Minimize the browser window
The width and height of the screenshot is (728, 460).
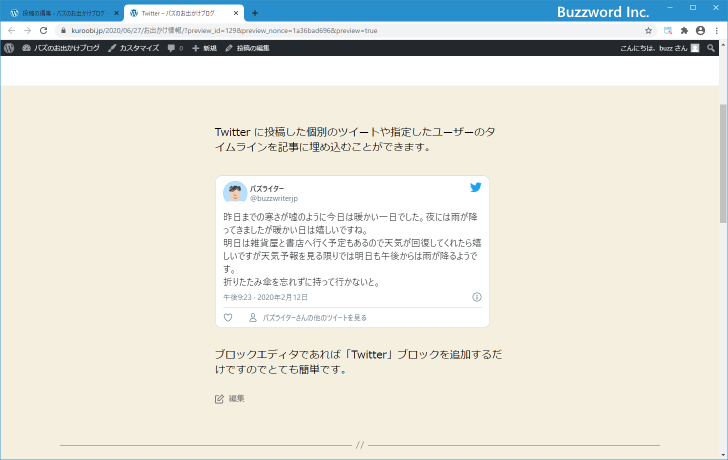click(670, 7)
